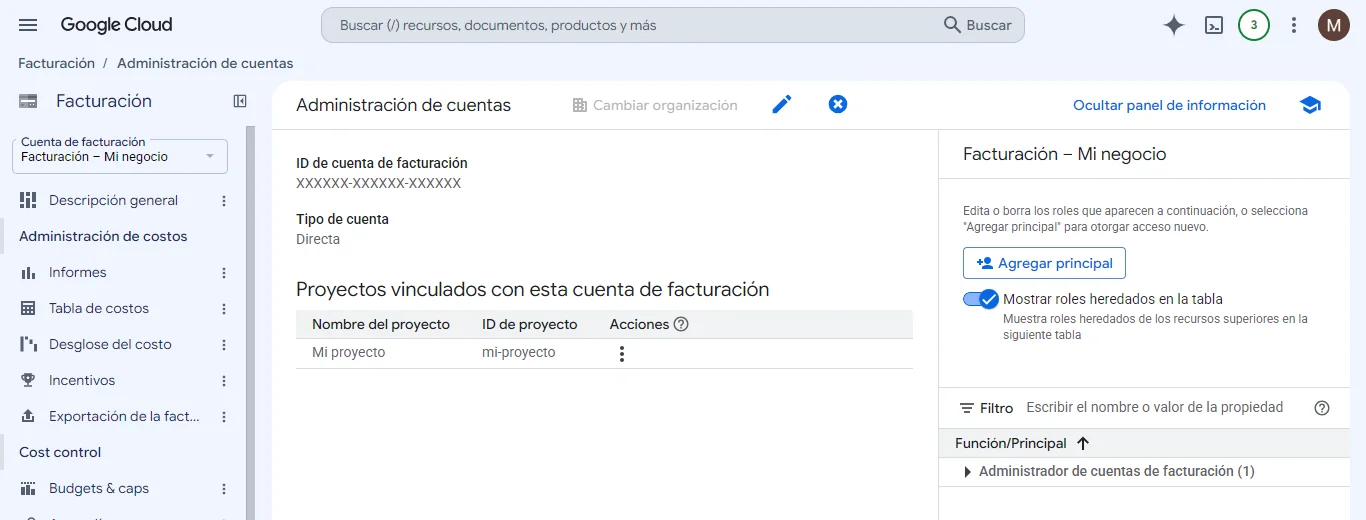Click Cambiar organización button
This screenshot has width=1366, height=520.
tap(655, 105)
